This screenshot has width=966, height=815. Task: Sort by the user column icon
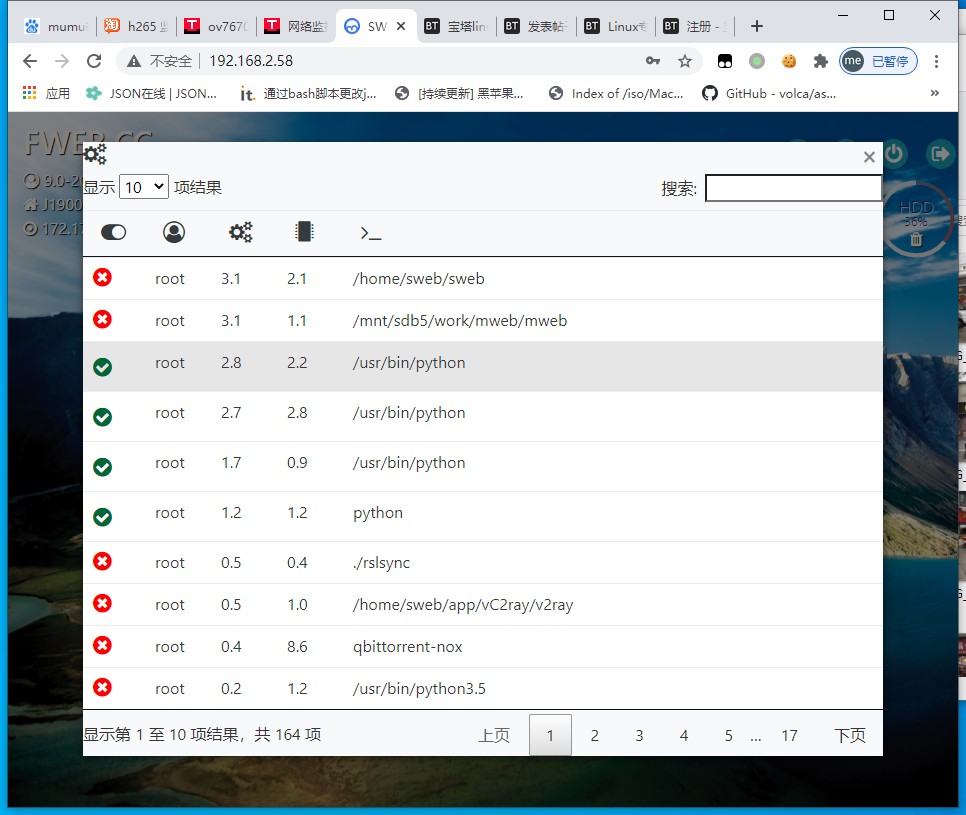[x=174, y=232]
